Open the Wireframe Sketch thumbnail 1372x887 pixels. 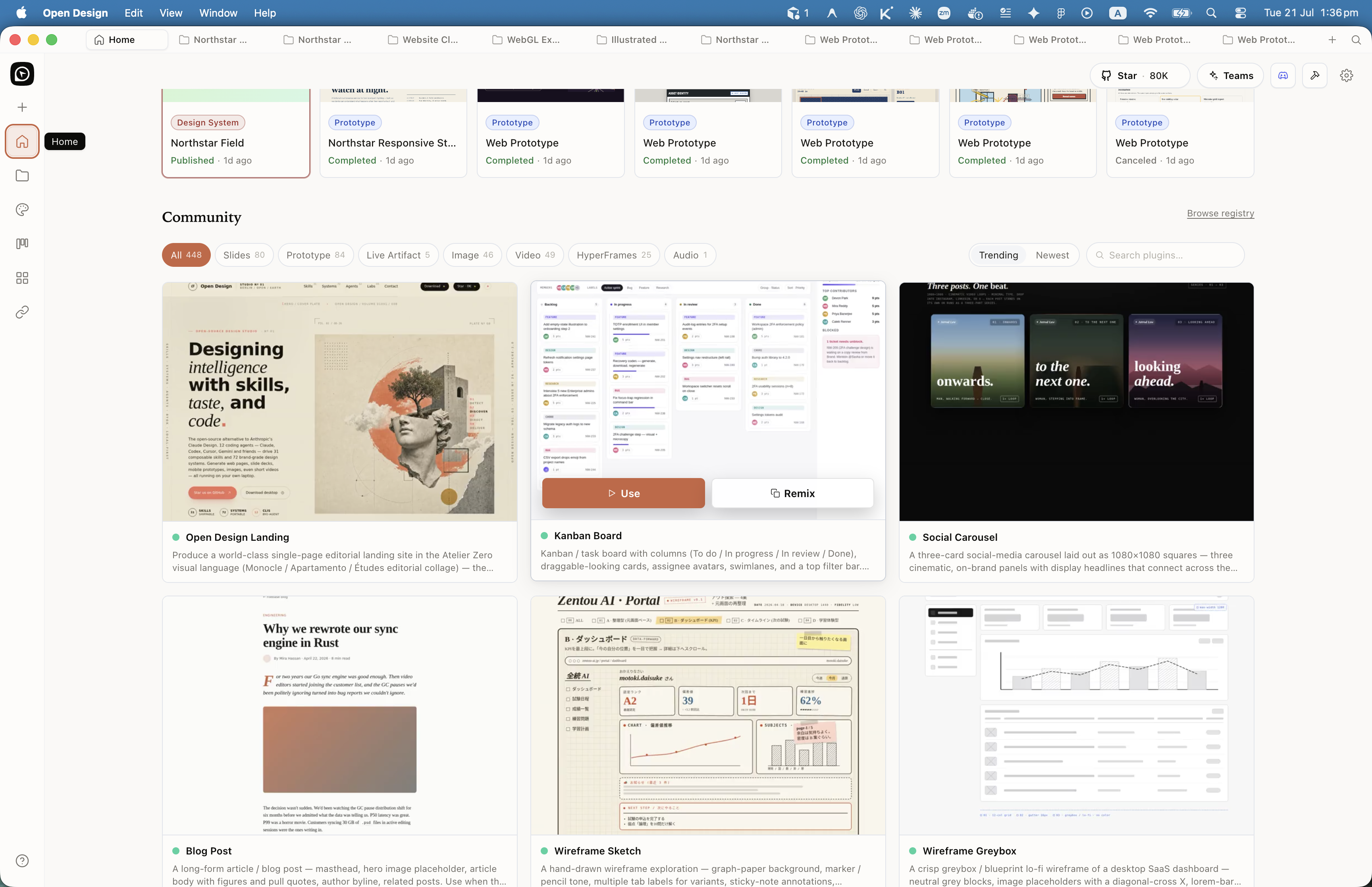pyautogui.click(x=707, y=715)
